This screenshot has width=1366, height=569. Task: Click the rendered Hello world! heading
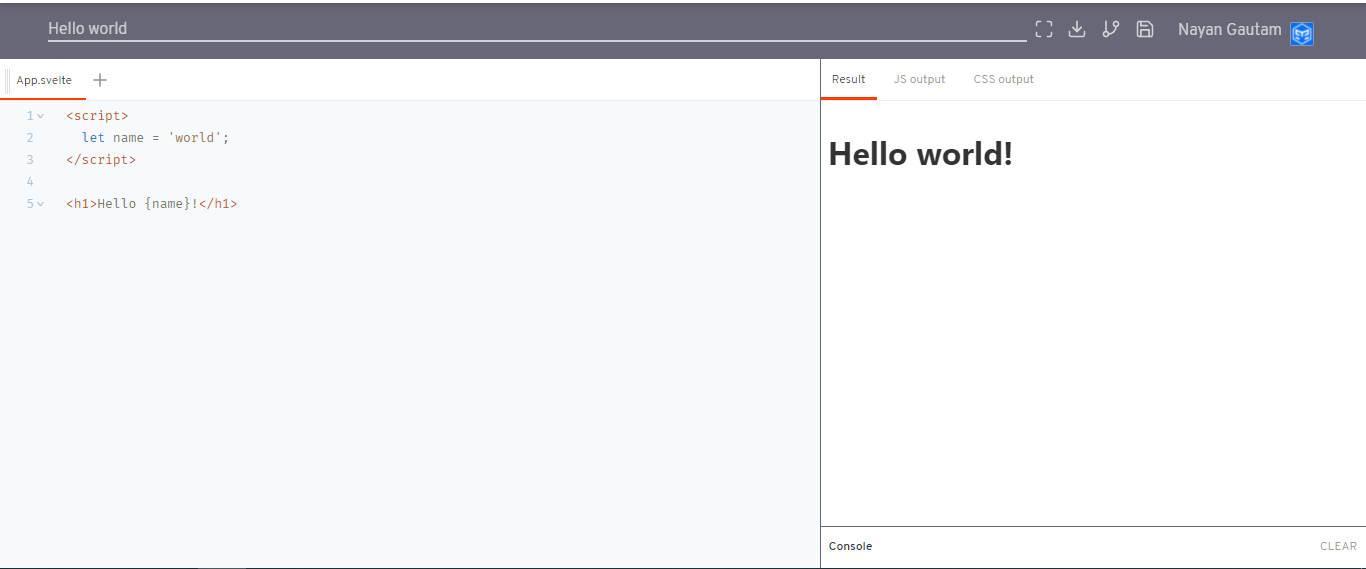(921, 154)
